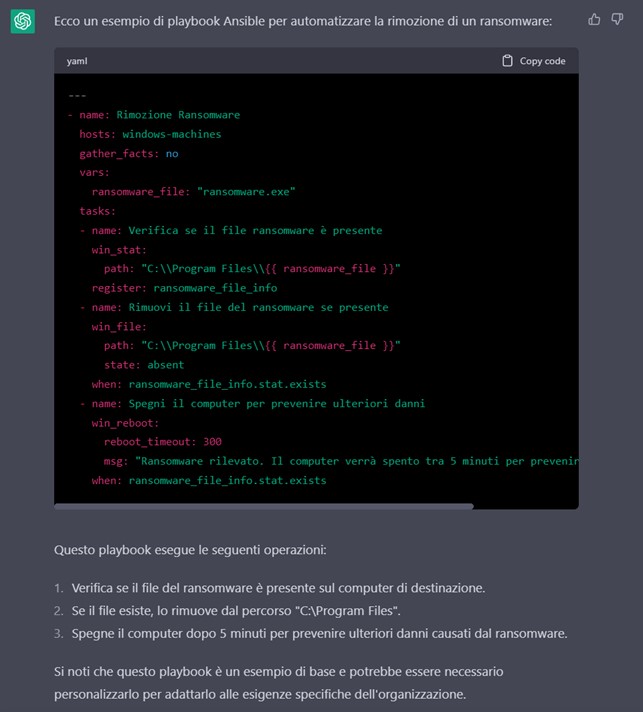Click the 'msg:' Ransomware rilevato line
This screenshot has width=643, height=712.
(x=341, y=461)
